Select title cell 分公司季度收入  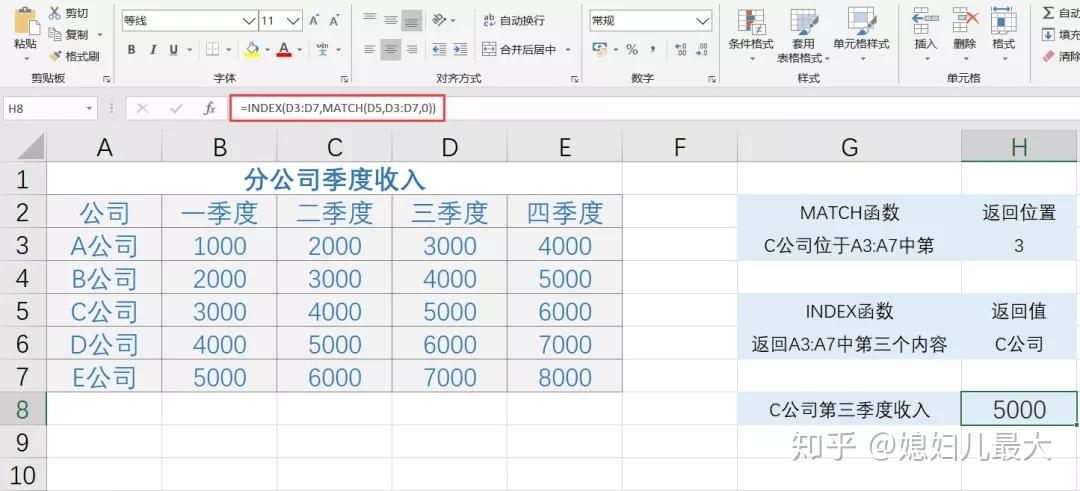(x=335, y=180)
